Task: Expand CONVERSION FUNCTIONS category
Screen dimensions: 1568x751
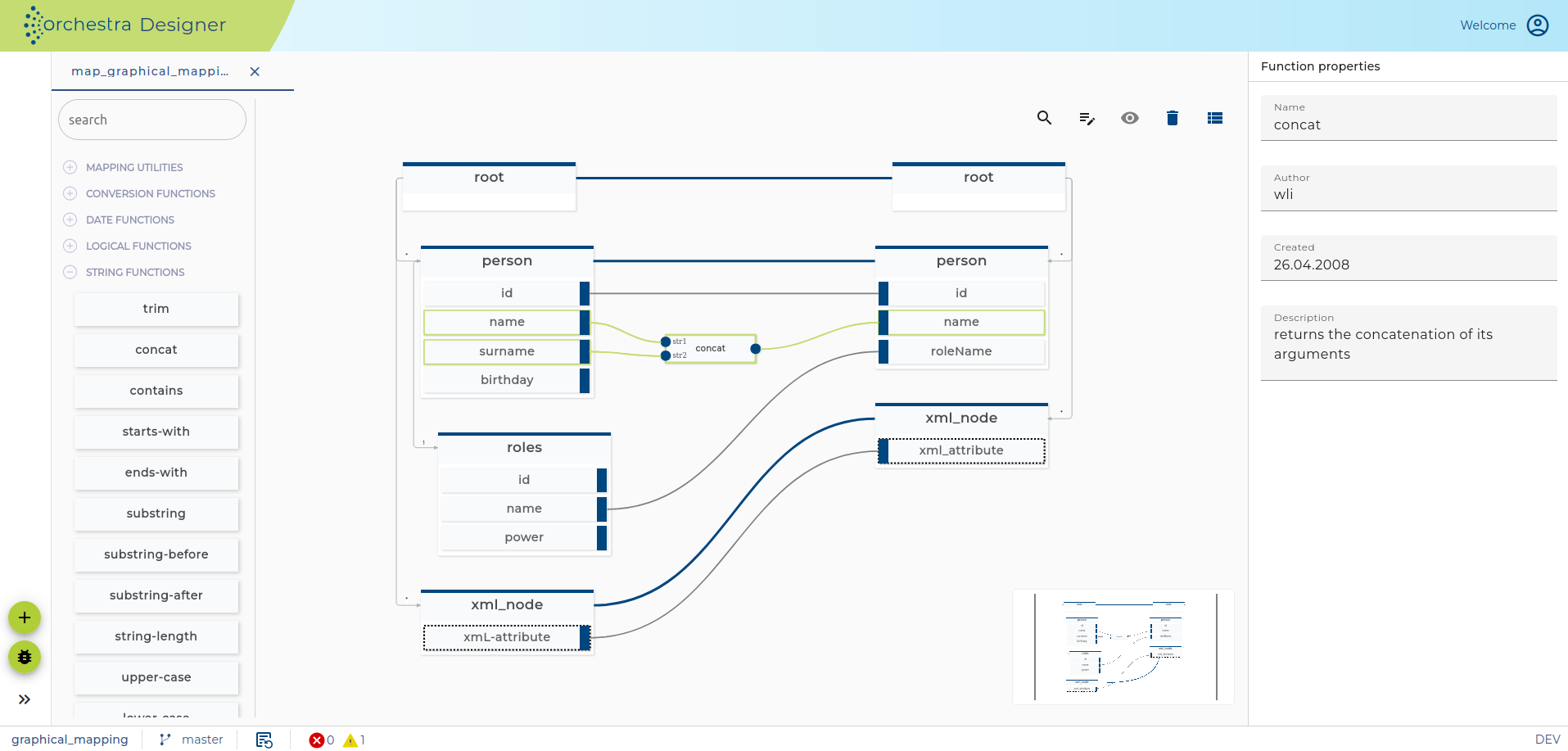Action: tap(70, 193)
